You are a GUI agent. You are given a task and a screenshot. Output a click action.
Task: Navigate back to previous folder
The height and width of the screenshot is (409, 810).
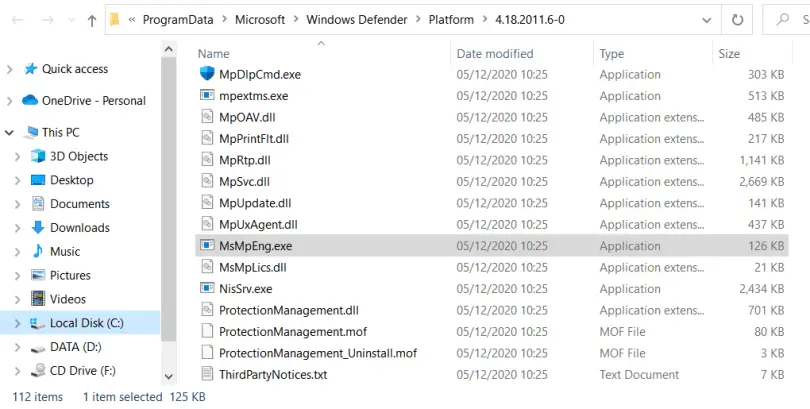[x=17, y=20]
